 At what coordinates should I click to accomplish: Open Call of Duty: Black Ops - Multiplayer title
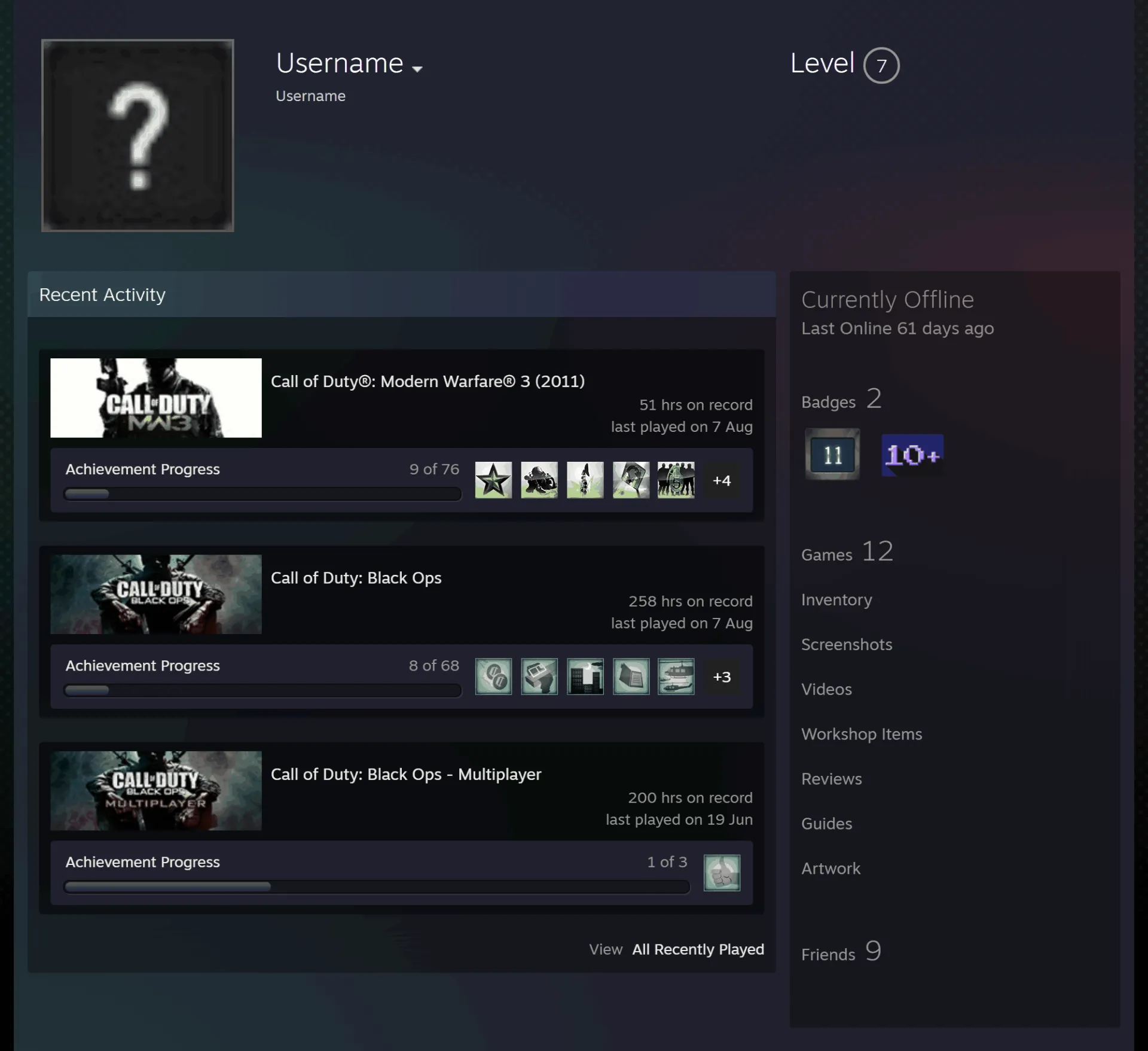(x=406, y=774)
